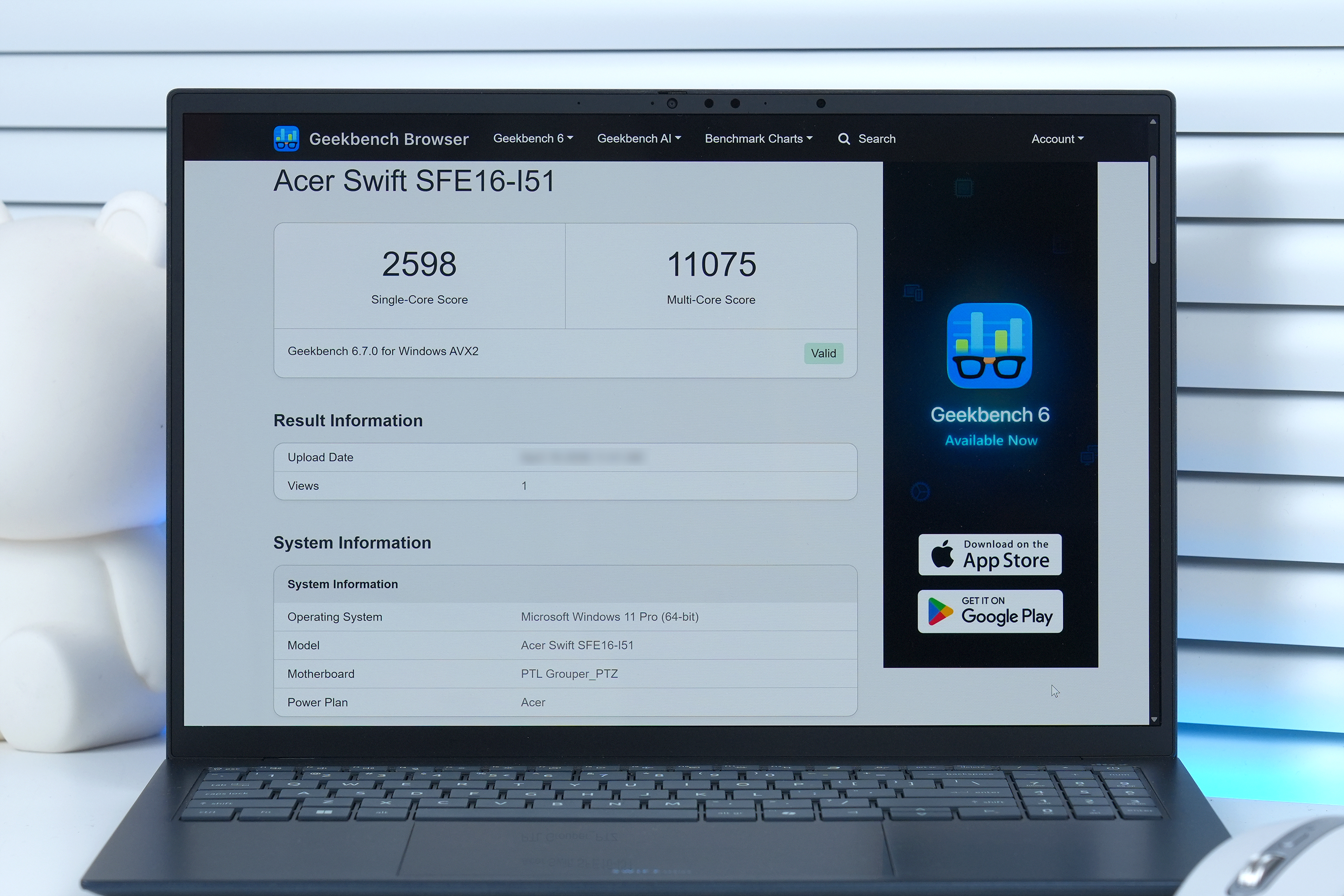1344x896 pixels.
Task: Click the Result Information heading
Action: pyautogui.click(x=348, y=421)
